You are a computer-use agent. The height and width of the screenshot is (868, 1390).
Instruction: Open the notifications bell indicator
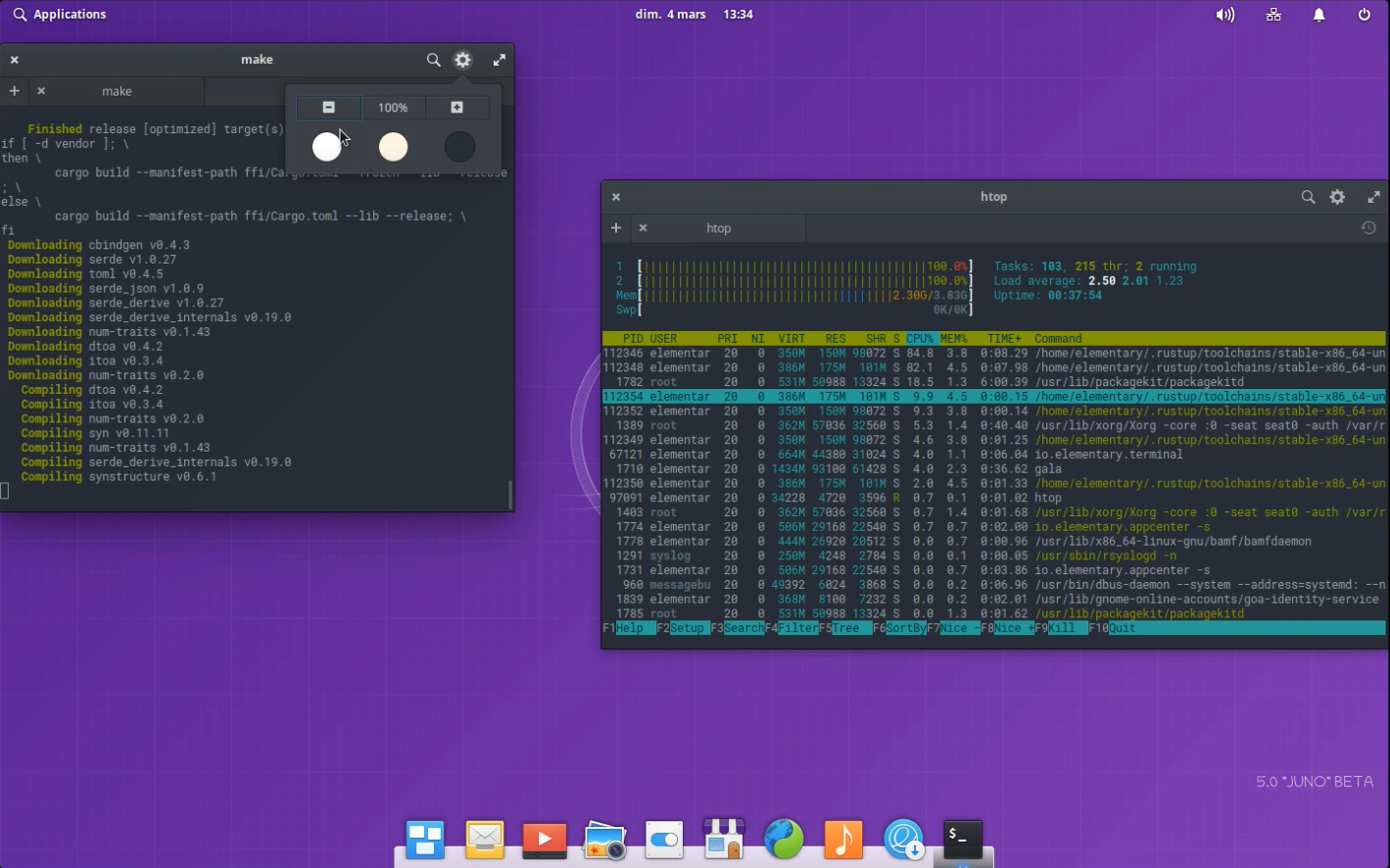point(1318,15)
